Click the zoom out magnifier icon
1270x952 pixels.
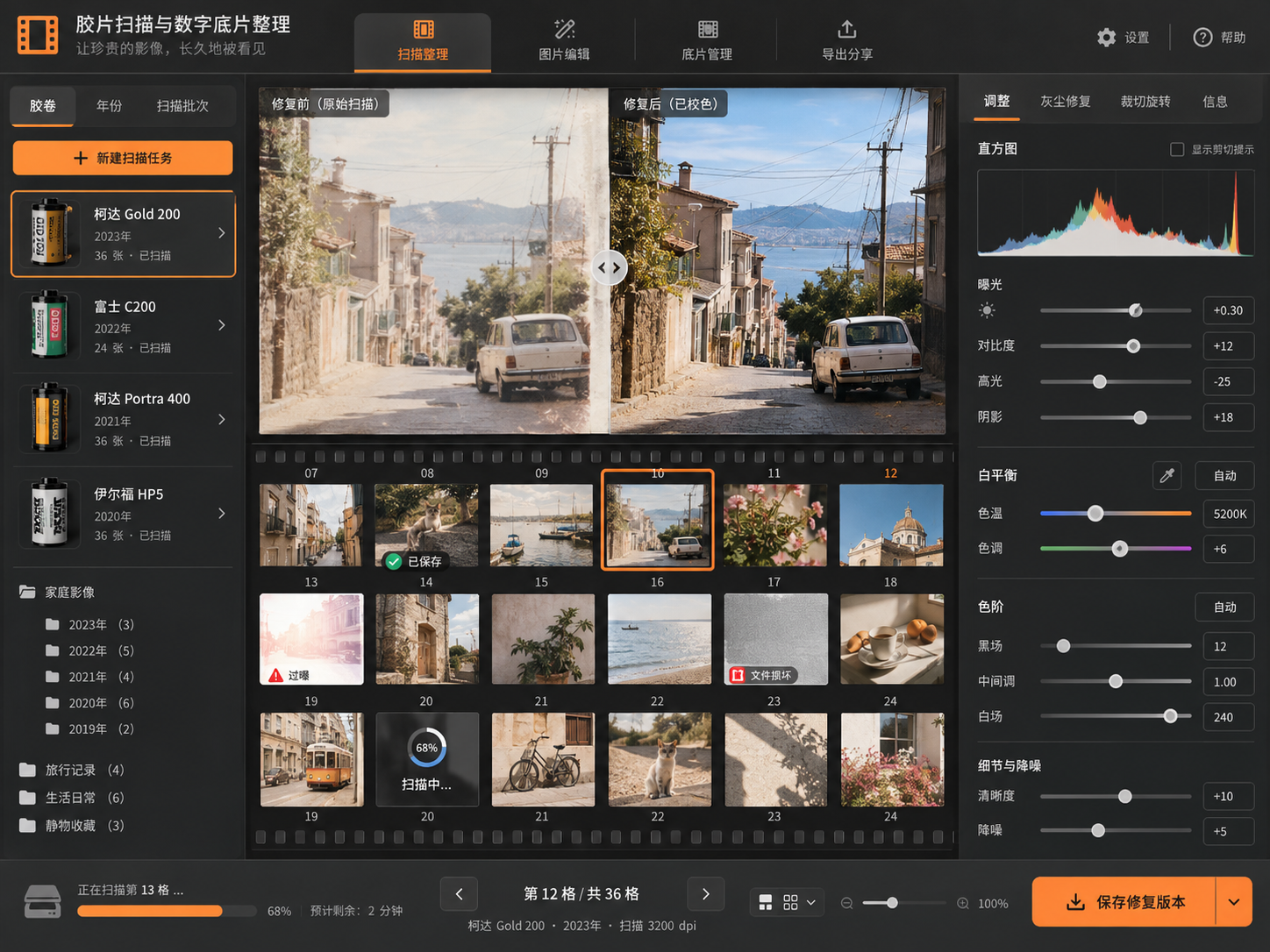[846, 903]
